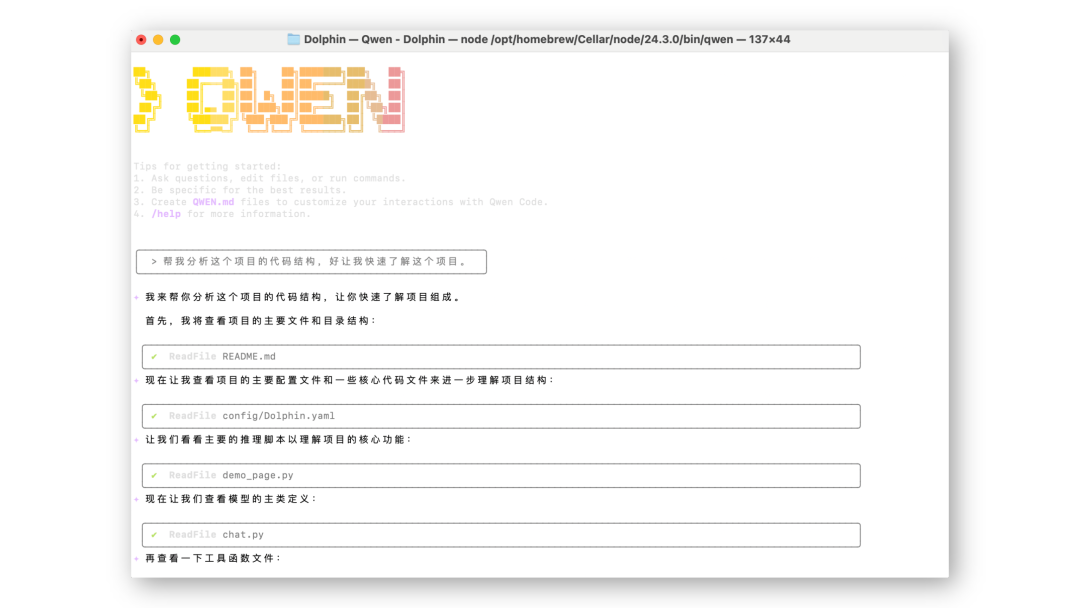
Task: Click the 'Ask questions, edit files' tip line
Action: (269, 178)
